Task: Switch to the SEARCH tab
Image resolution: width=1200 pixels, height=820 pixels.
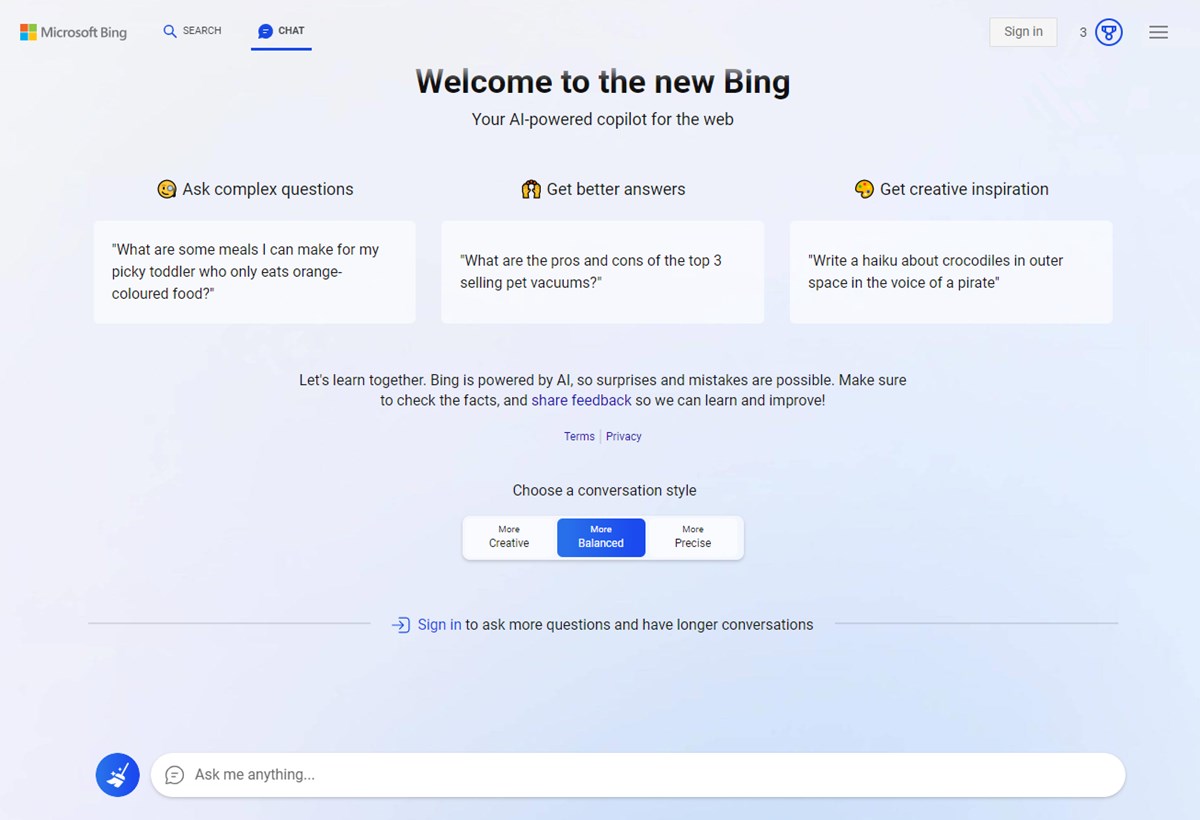Action: click(192, 31)
